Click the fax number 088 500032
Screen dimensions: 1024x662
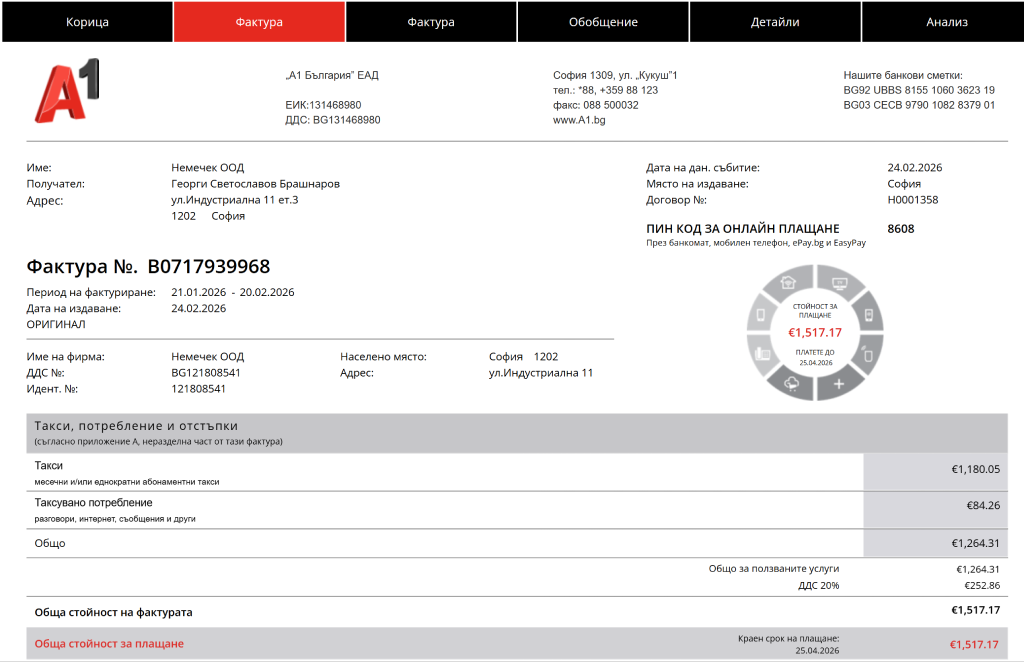[596, 105]
